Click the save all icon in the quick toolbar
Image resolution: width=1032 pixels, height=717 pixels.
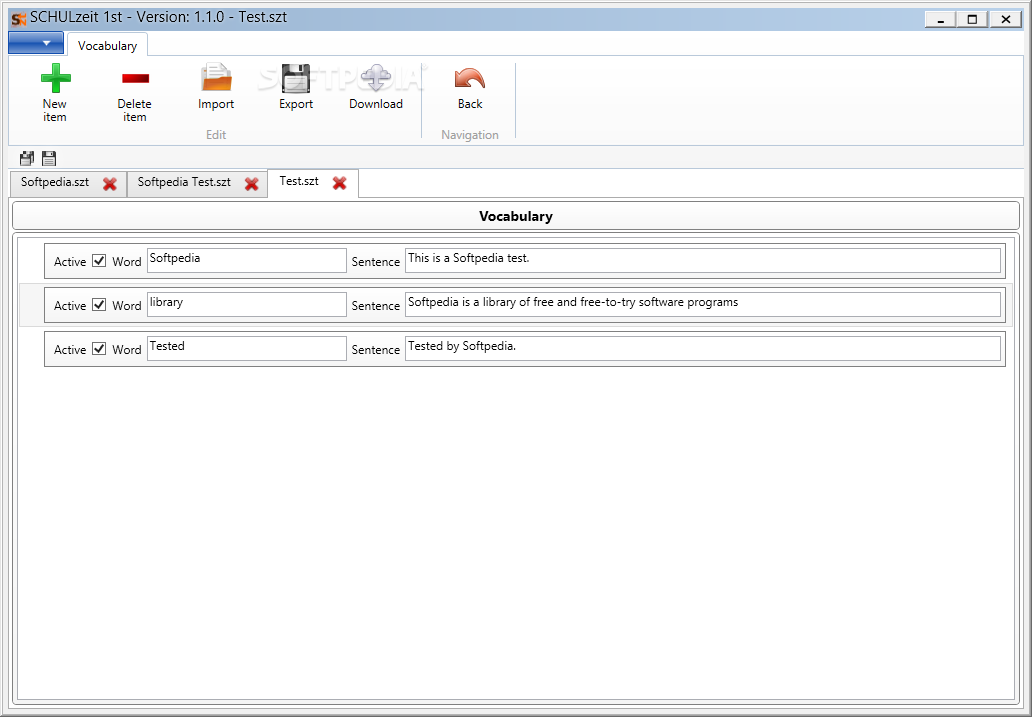click(27, 158)
